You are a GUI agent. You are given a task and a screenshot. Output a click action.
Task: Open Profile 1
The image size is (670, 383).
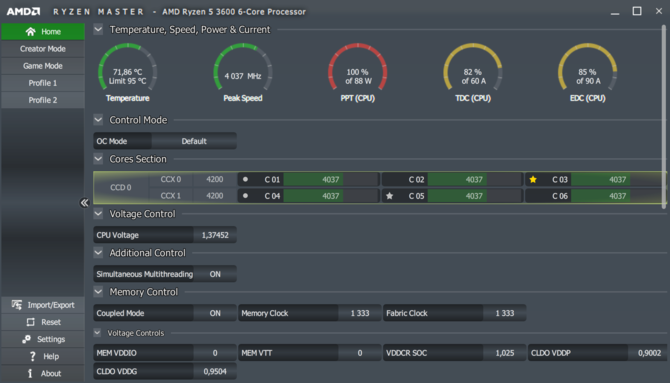43,83
